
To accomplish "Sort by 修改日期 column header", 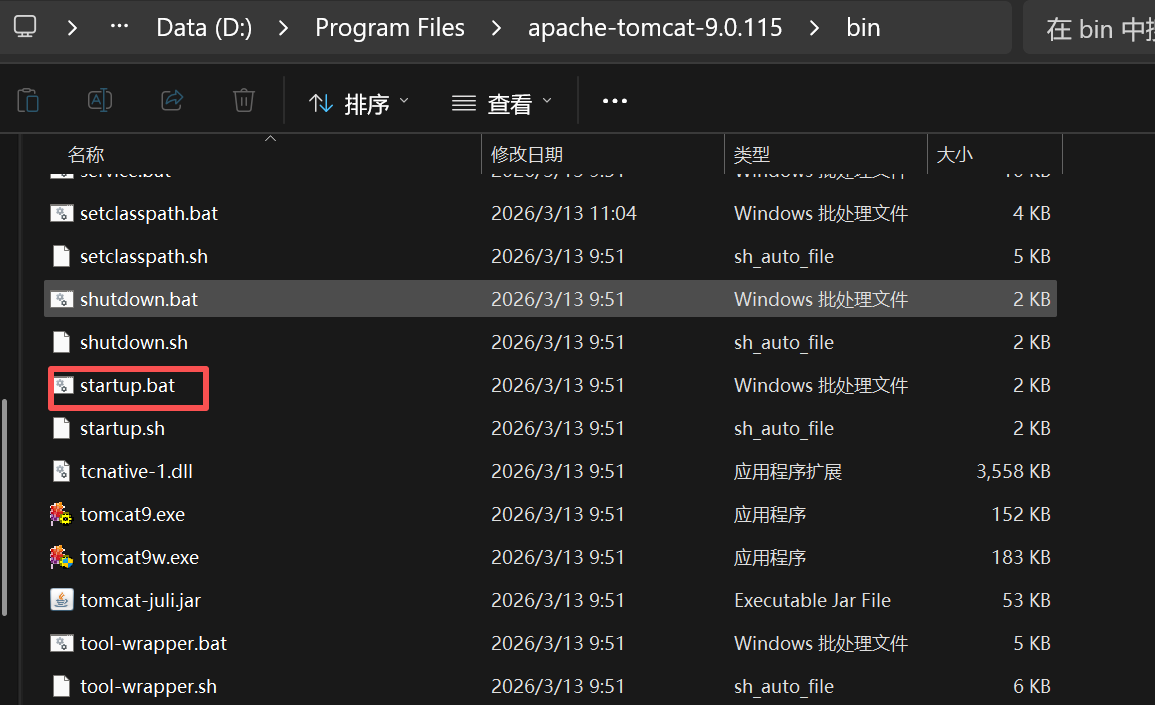I will [527, 155].
